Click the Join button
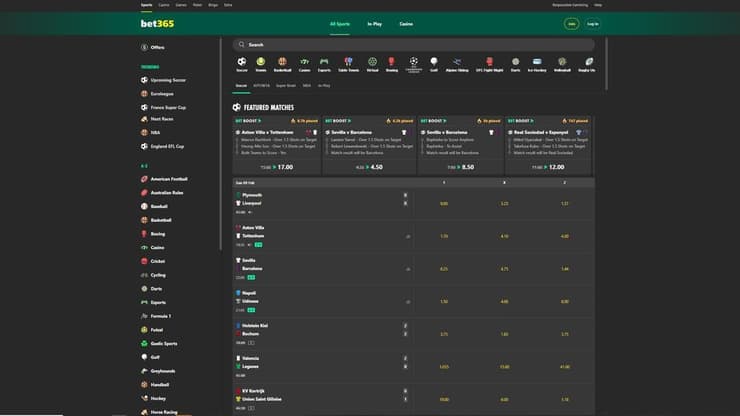Screen dimensions: 740x416 572,24
